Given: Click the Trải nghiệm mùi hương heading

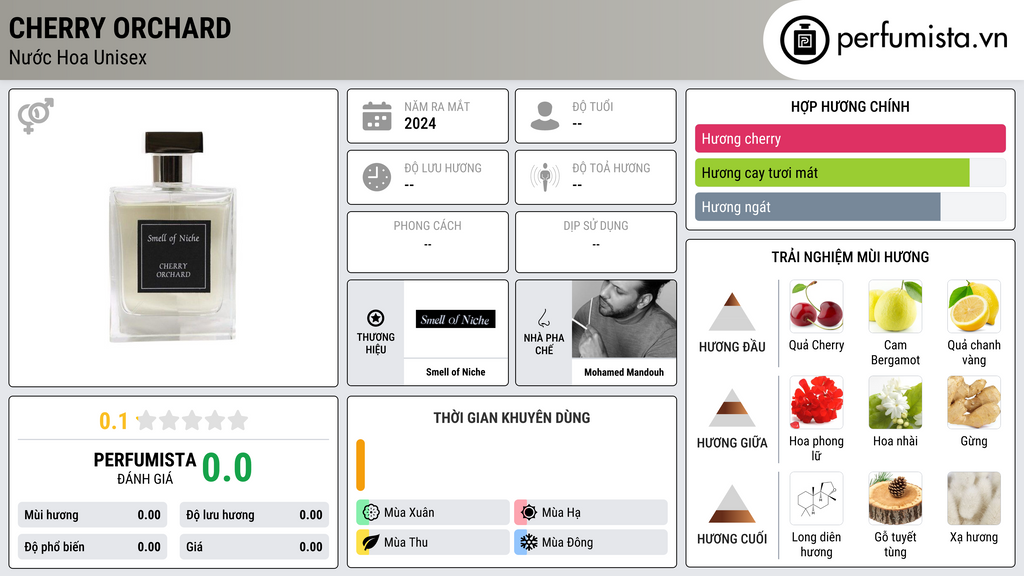Looking at the screenshot, I should click(850, 257).
